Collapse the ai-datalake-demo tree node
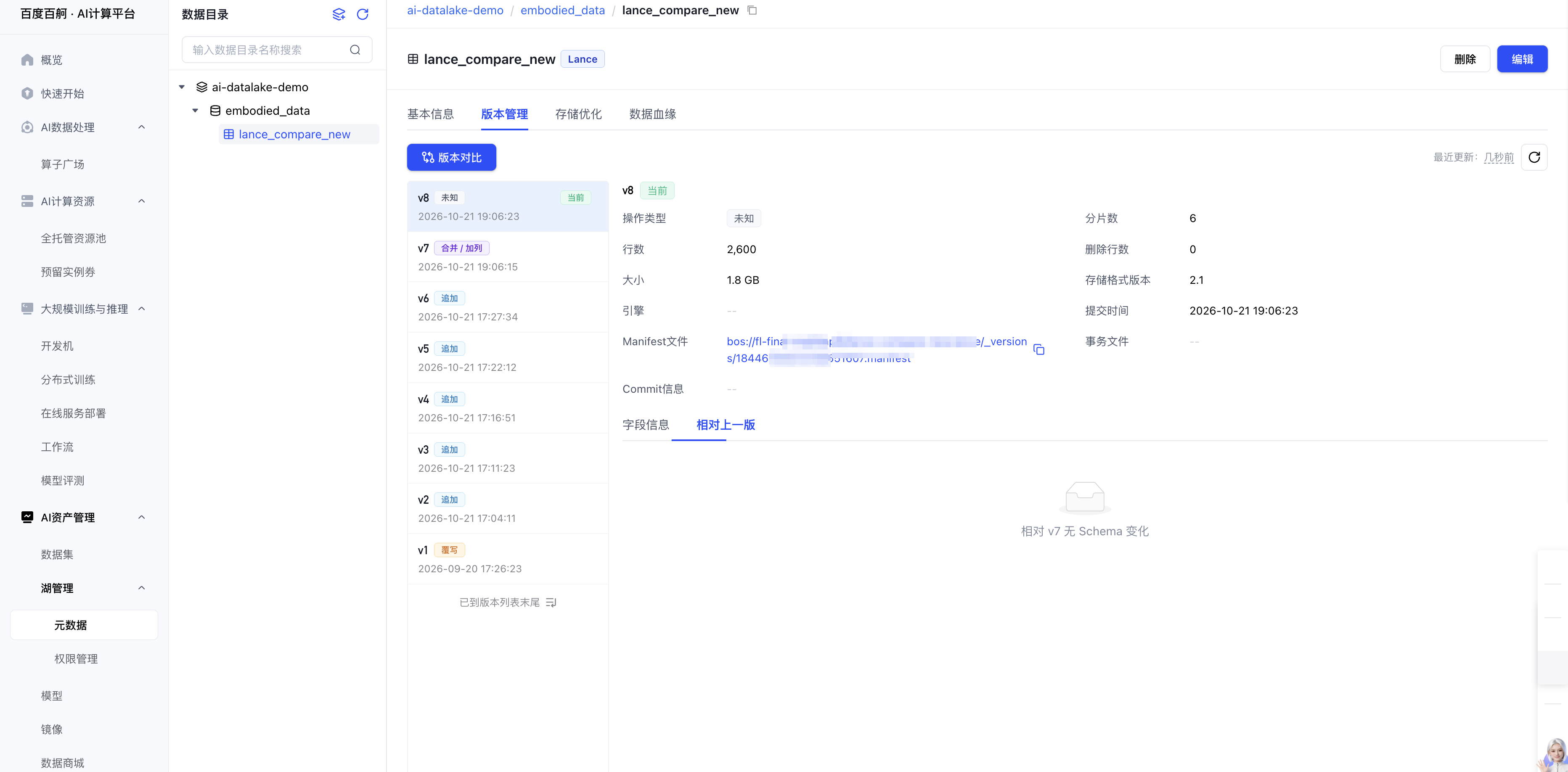Screen dimensions: 1568x772 [x=181, y=87]
